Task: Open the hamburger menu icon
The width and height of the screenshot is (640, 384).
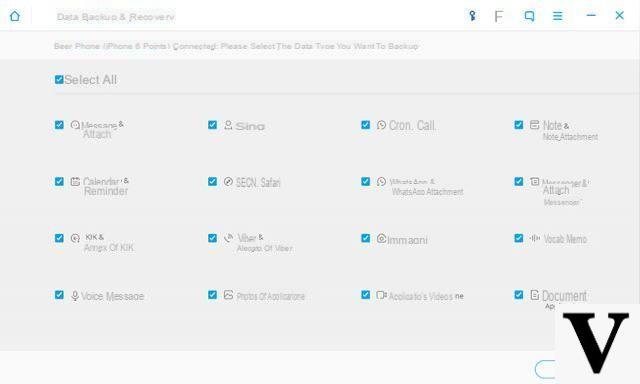Action: (x=558, y=16)
